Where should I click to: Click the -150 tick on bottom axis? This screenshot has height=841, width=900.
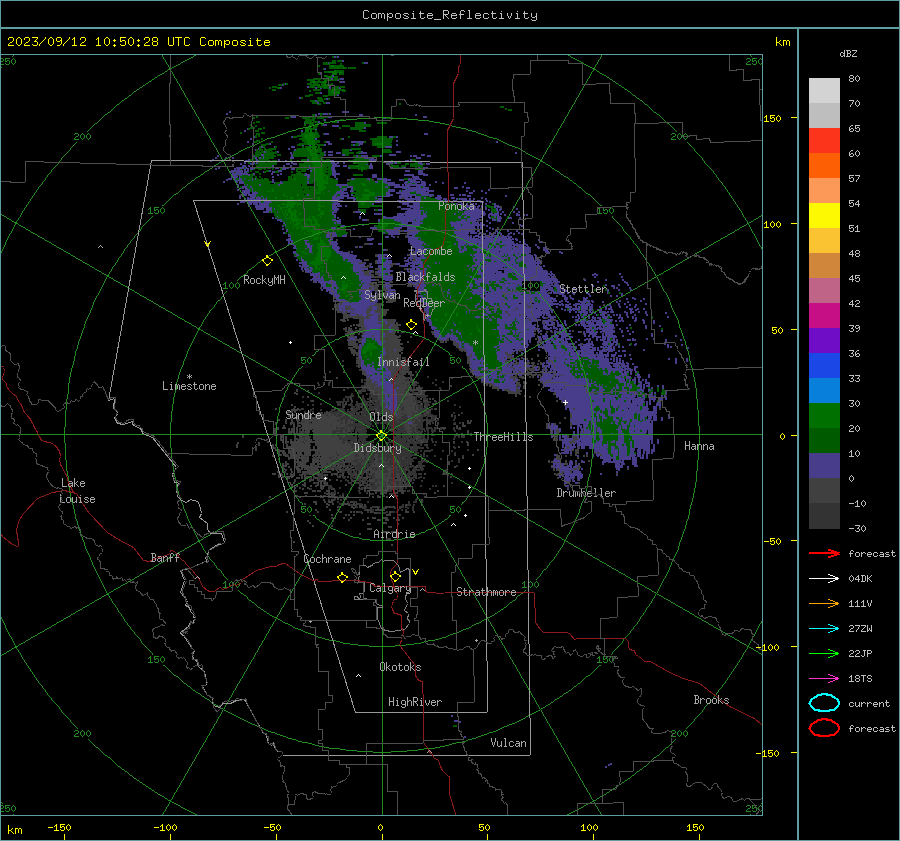(59, 827)
